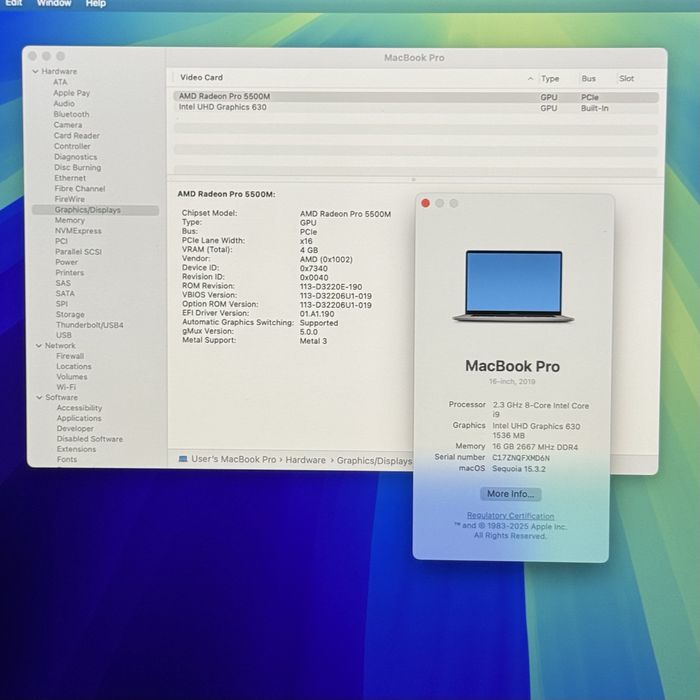
Task: Select Extensions under Software
Action: click(x=76, y=449)
